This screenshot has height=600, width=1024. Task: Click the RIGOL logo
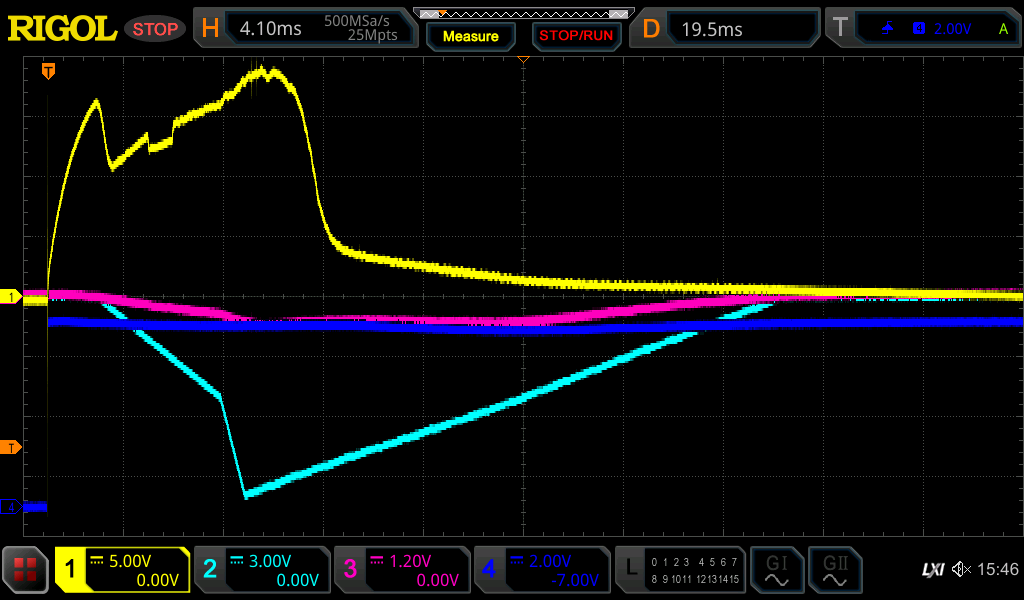[x=62, y=29]
